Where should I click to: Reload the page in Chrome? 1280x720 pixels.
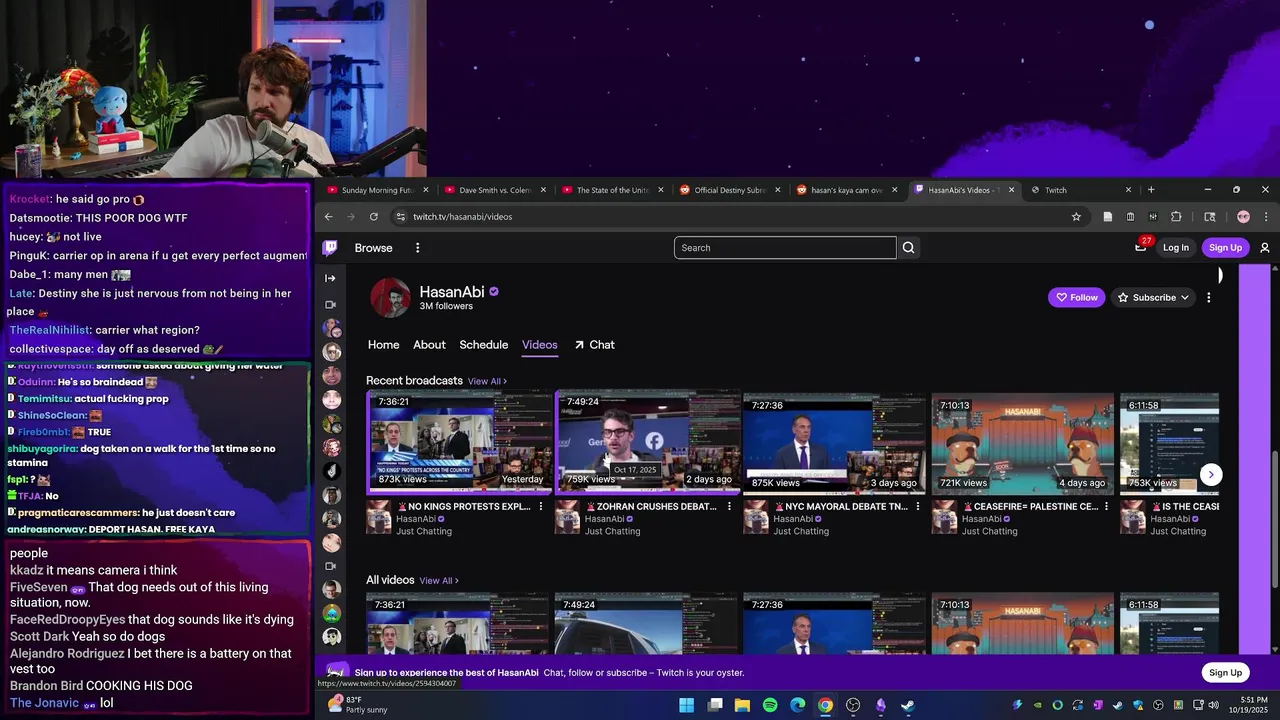click(x=374, y=217)
